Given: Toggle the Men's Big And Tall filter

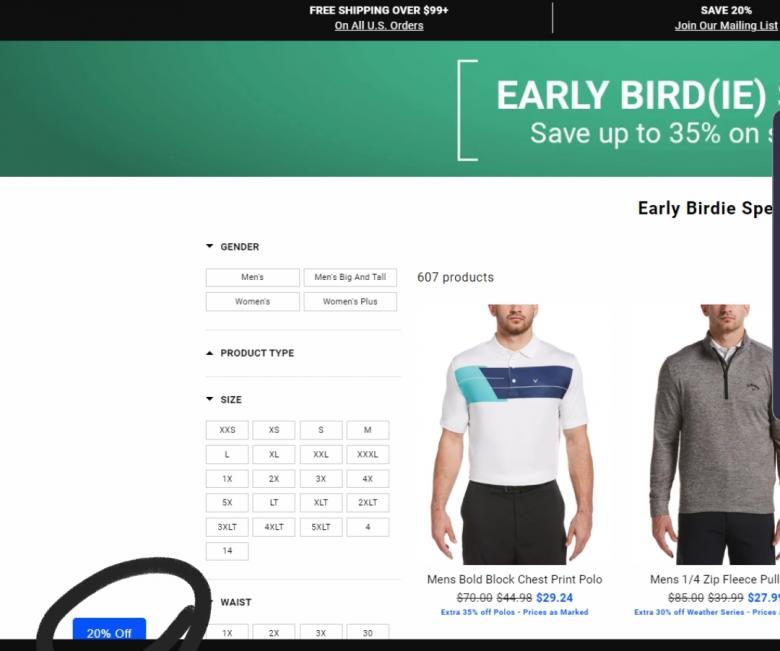Looking at the screenshot, I should 350,278.
